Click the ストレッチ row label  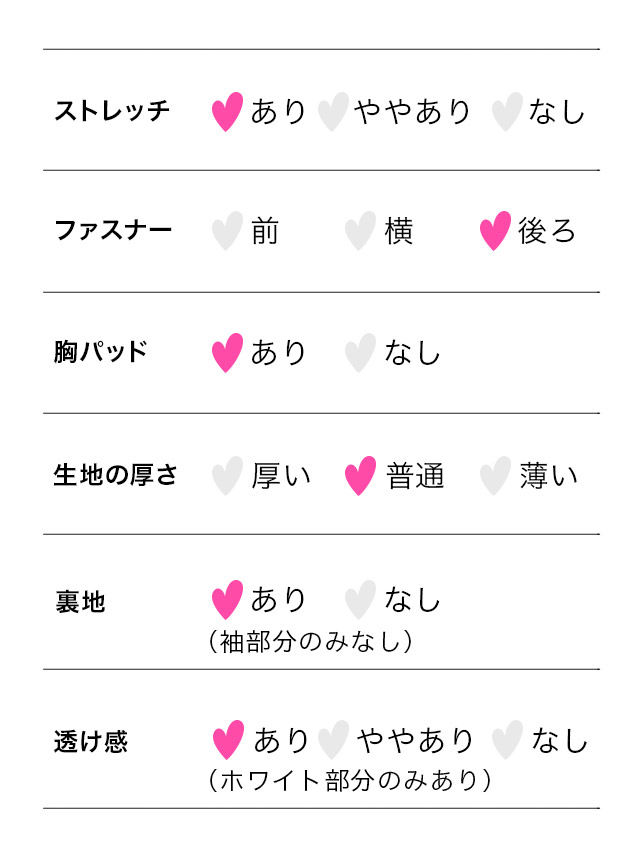pyautogui.click(x=112, y=111)
